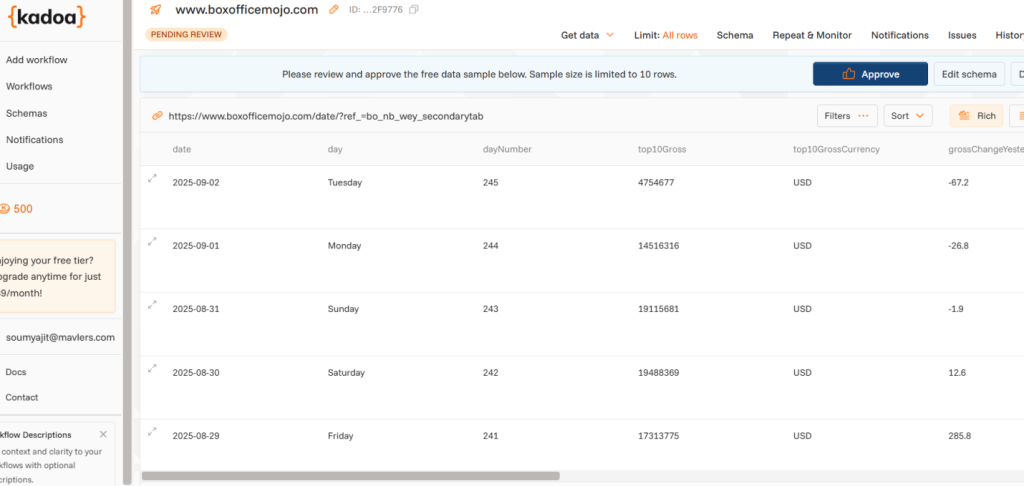Click the cell 19115681

pyautogui.click(x=658, y=310)
